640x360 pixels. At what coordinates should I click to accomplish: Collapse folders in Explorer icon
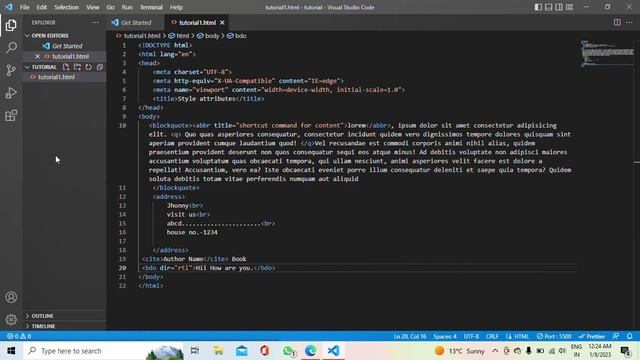[100, 67]
